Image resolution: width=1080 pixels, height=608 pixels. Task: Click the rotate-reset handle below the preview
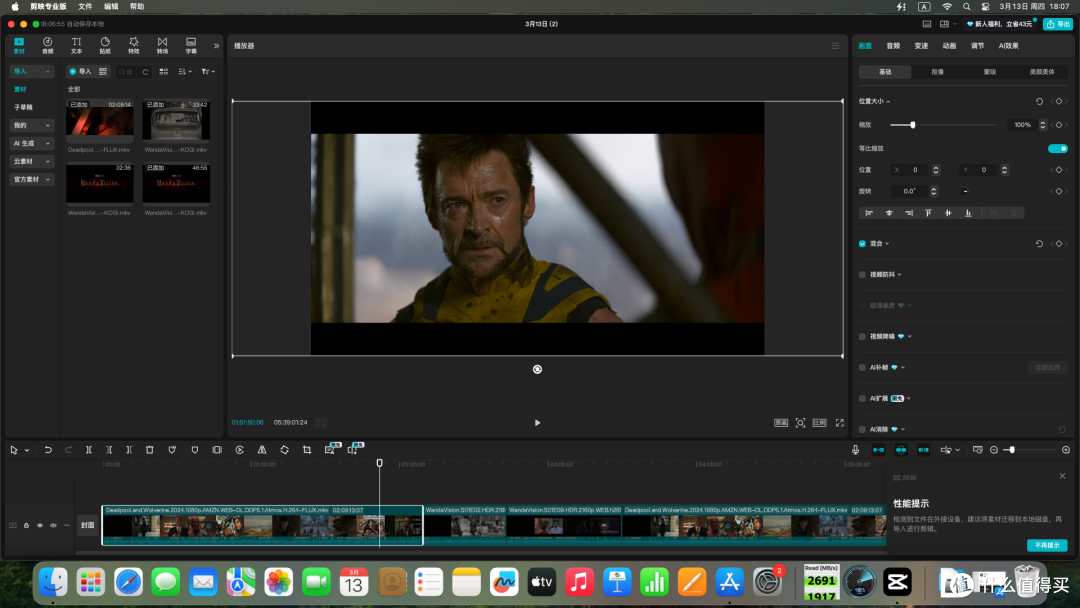[x=537, y=369]
